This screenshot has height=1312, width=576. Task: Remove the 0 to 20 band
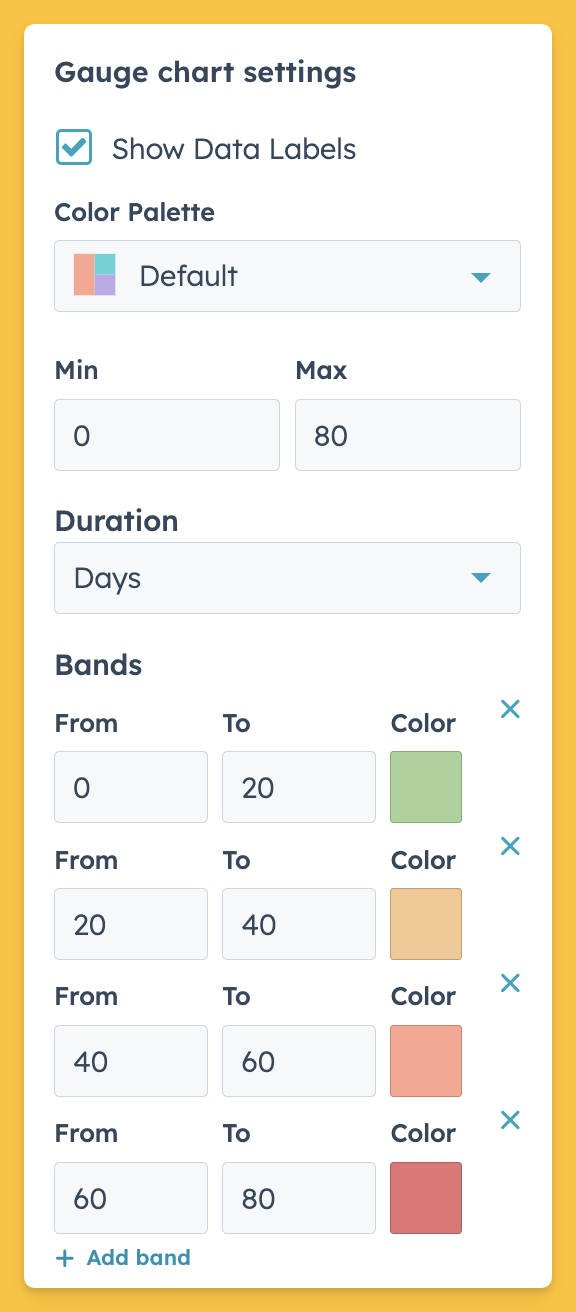(510, 709)
